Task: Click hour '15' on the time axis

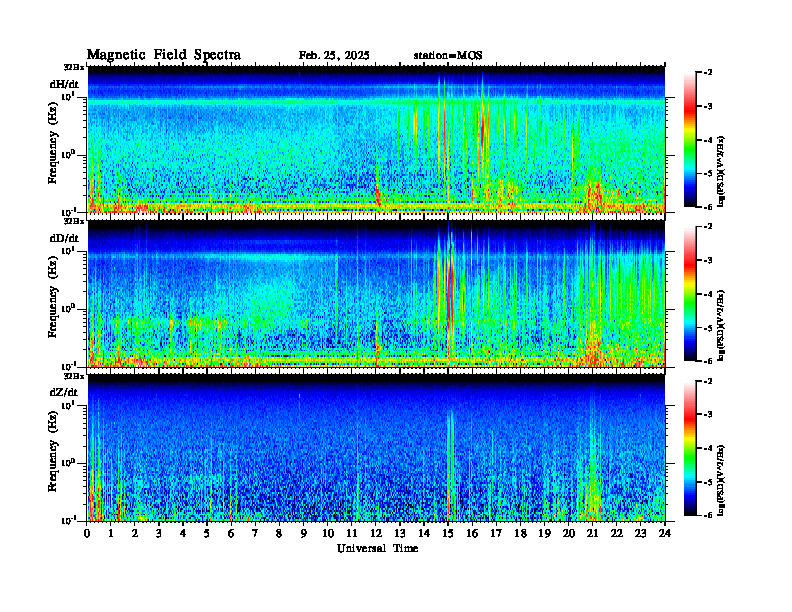Action: [448, 534]
